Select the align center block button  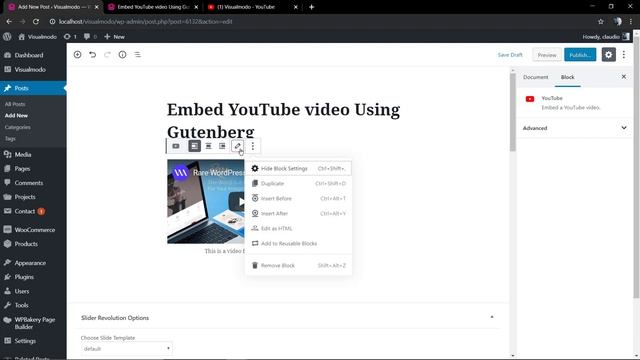coord(209,146)
